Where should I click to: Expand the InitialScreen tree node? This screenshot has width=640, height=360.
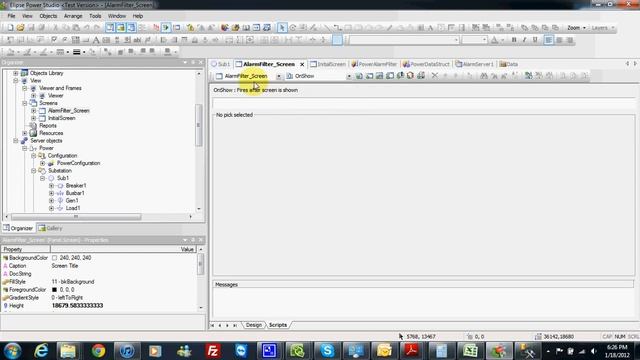(x=33, y=118)
